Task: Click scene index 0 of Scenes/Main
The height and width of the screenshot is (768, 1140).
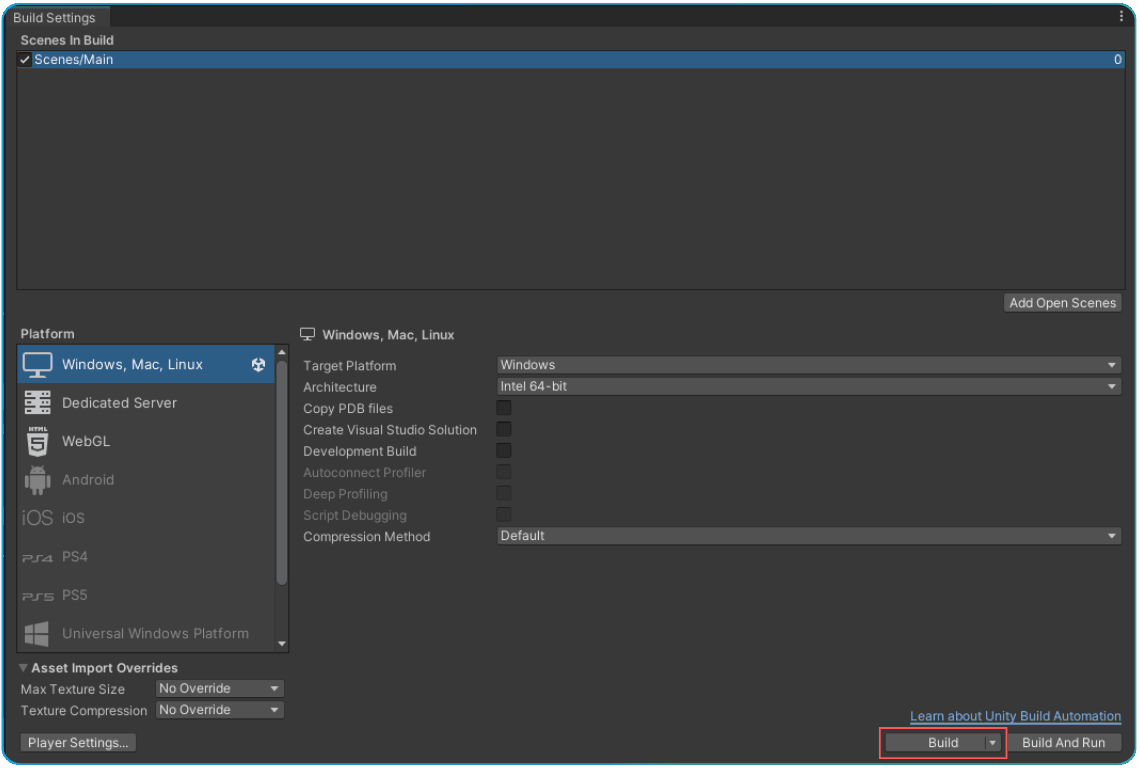Action: pyautogui.click(x=1117, y=60)
